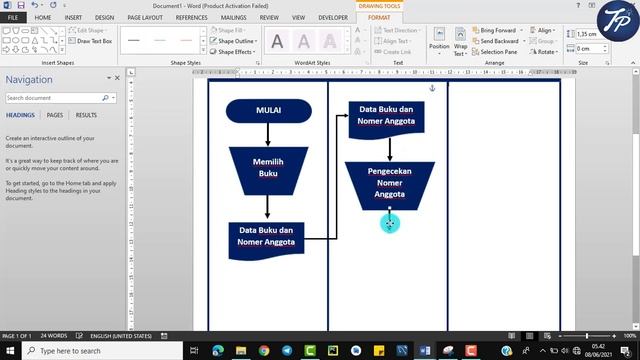Open Shape Outline dropdown
Image resolution: width=640 pixels, height=360 pixels.
point(234,41)
